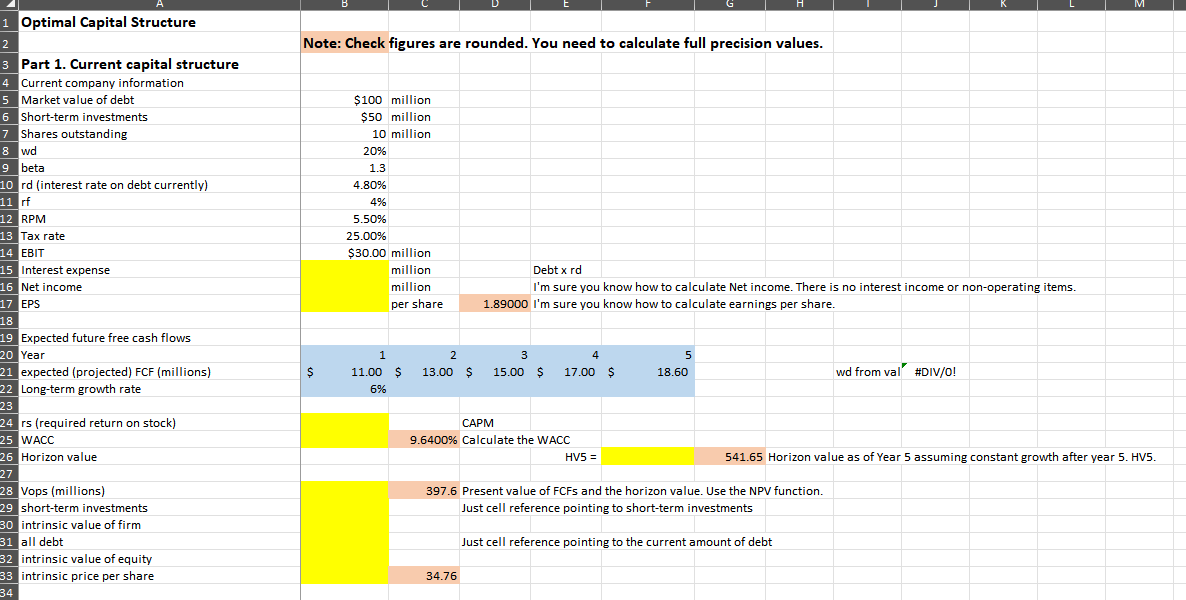Click the yellow rs required return cell
This screenshot has height=600, width=1186.
tap(343, 422)
